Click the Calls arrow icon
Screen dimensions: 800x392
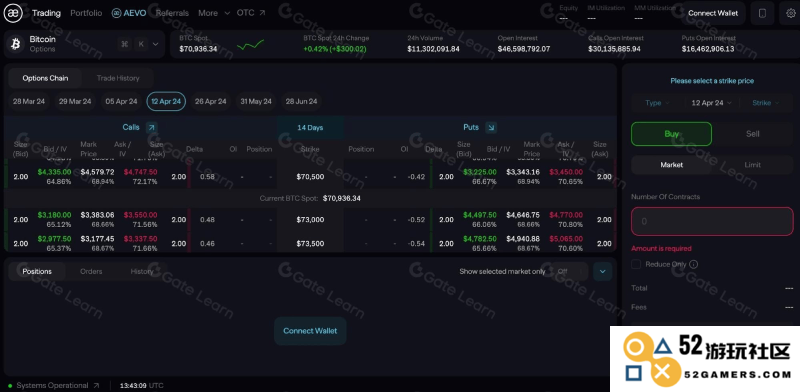(152, 128)
